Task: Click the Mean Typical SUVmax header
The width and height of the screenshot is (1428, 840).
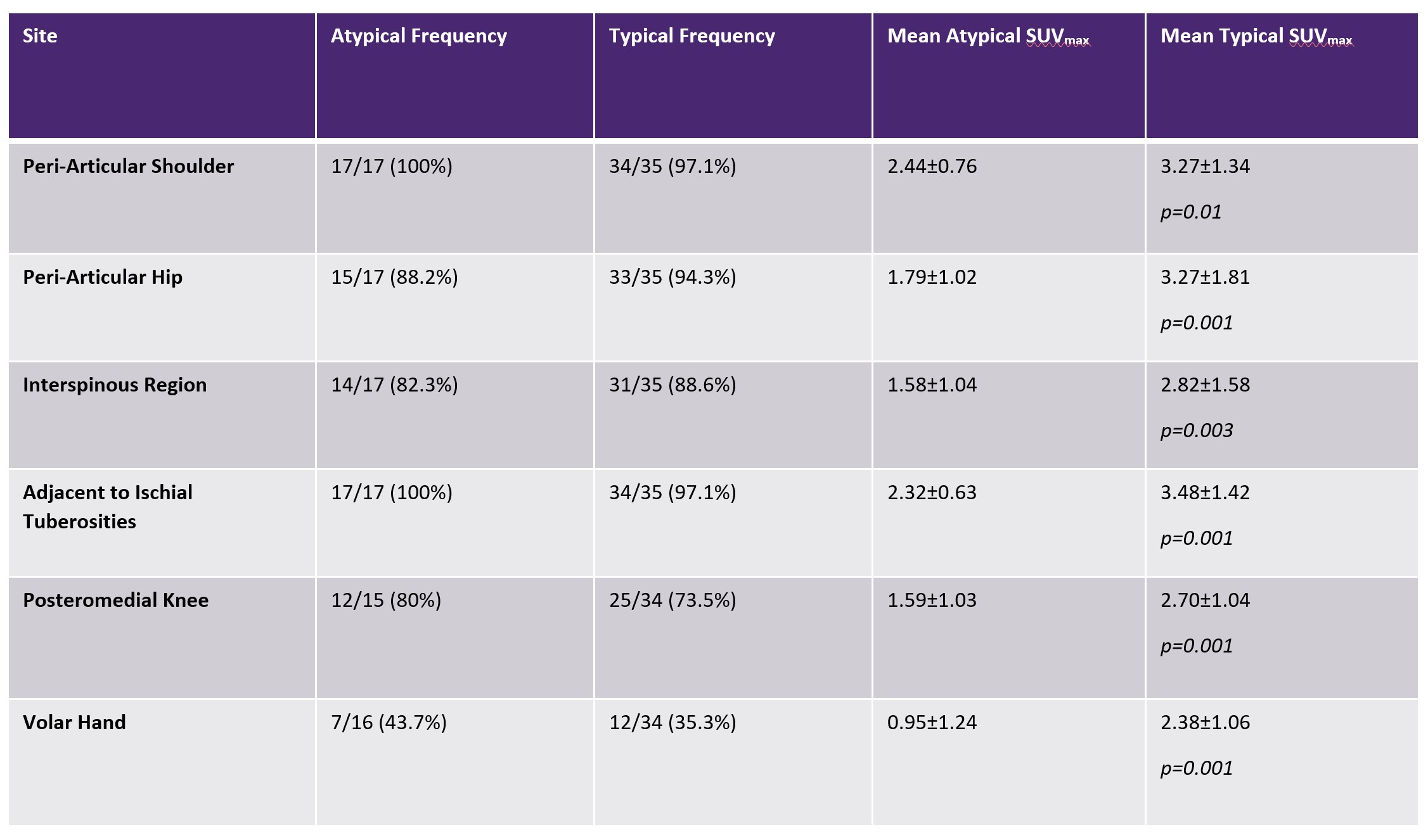Action: 1256,37
